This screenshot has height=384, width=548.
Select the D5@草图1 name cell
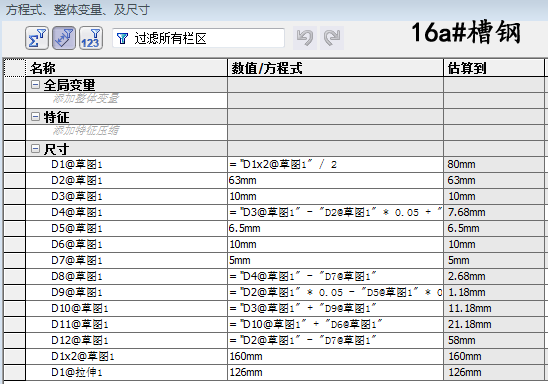click(x=127, y=229)
